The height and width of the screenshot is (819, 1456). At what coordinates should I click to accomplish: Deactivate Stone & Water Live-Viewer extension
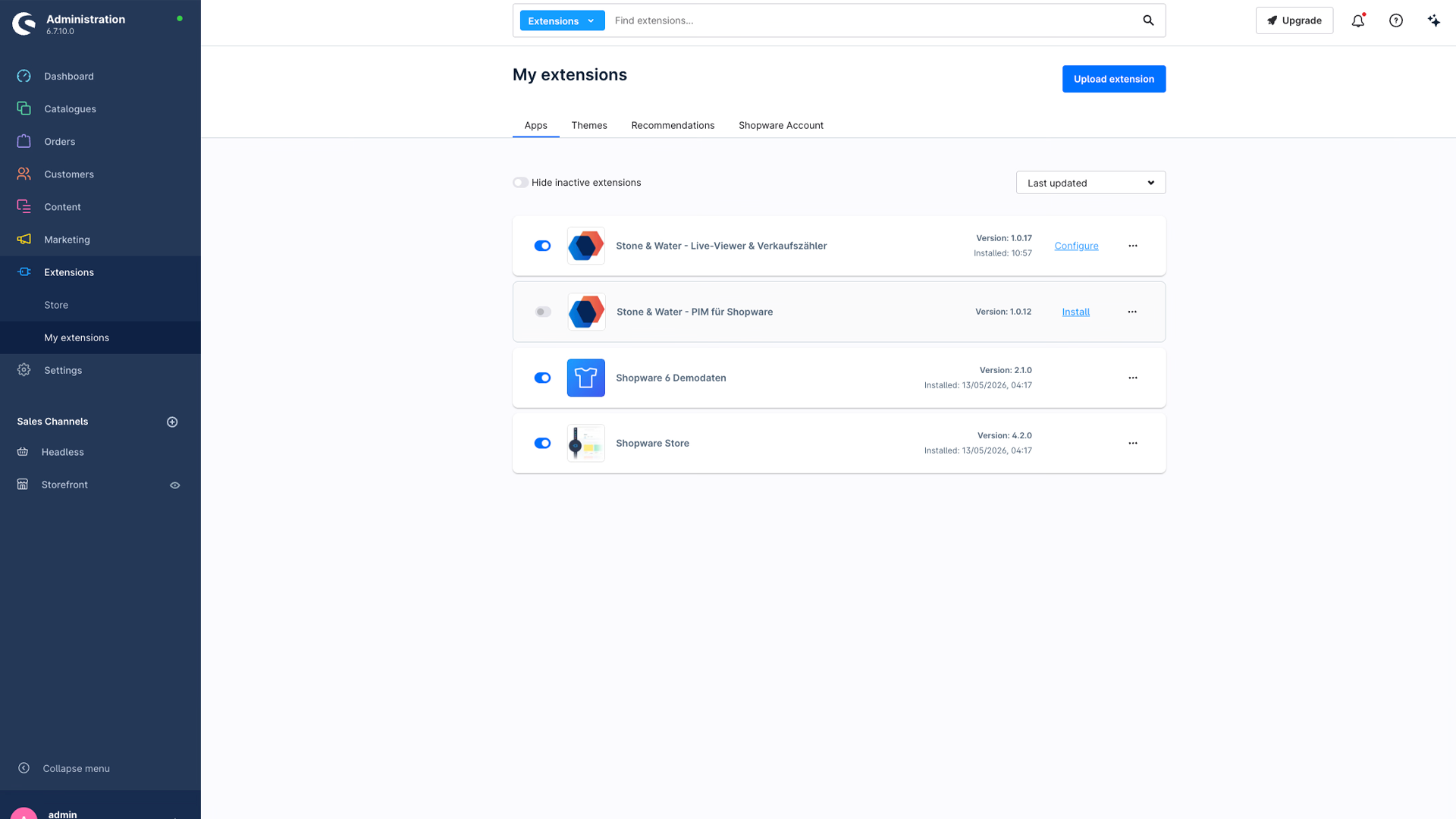(x=542, y=246)
